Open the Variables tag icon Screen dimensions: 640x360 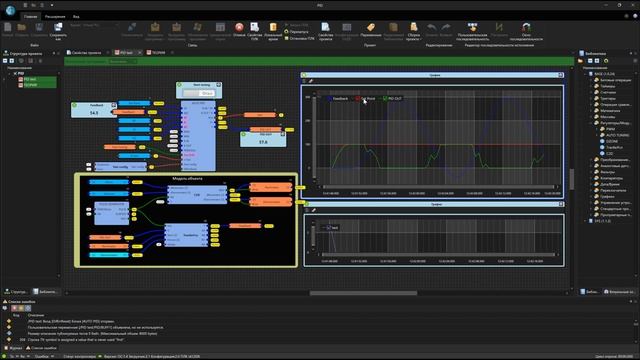[371, 27]
